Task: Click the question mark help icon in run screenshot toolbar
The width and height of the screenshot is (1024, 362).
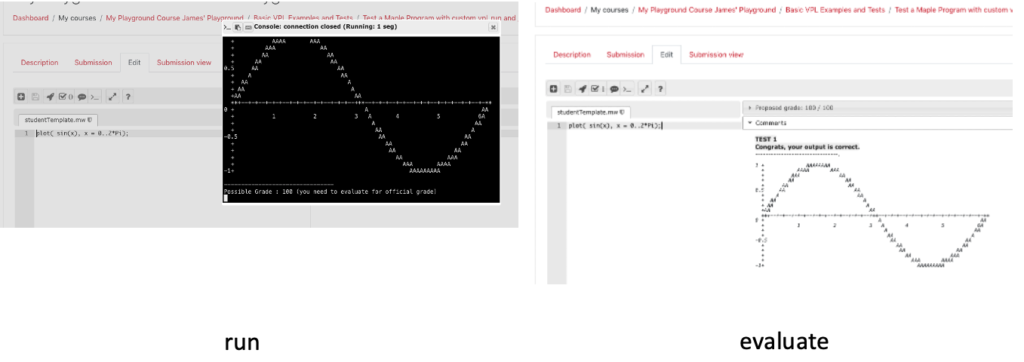Action: 128,97
